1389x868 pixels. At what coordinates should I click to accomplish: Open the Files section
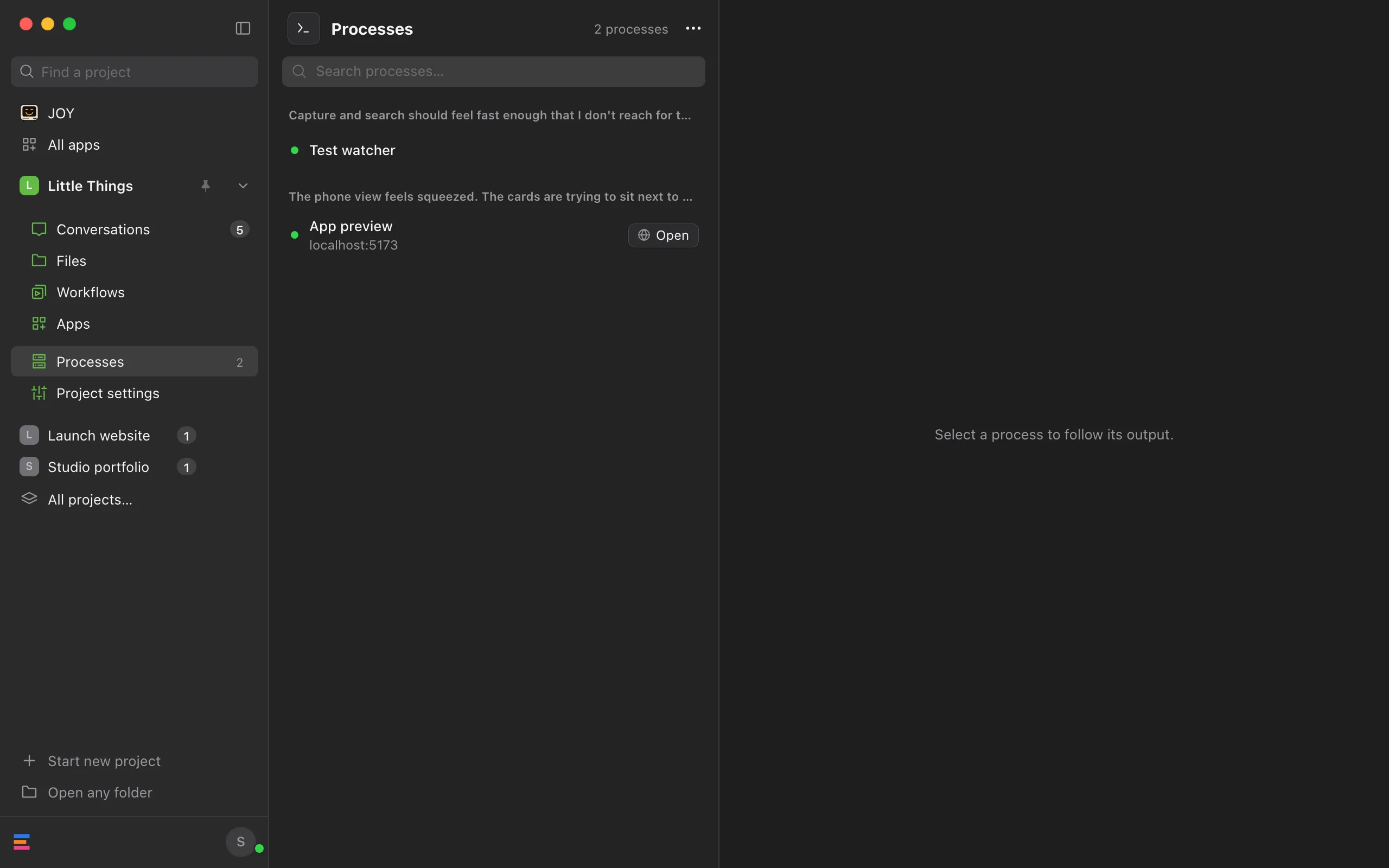point(135,260)
